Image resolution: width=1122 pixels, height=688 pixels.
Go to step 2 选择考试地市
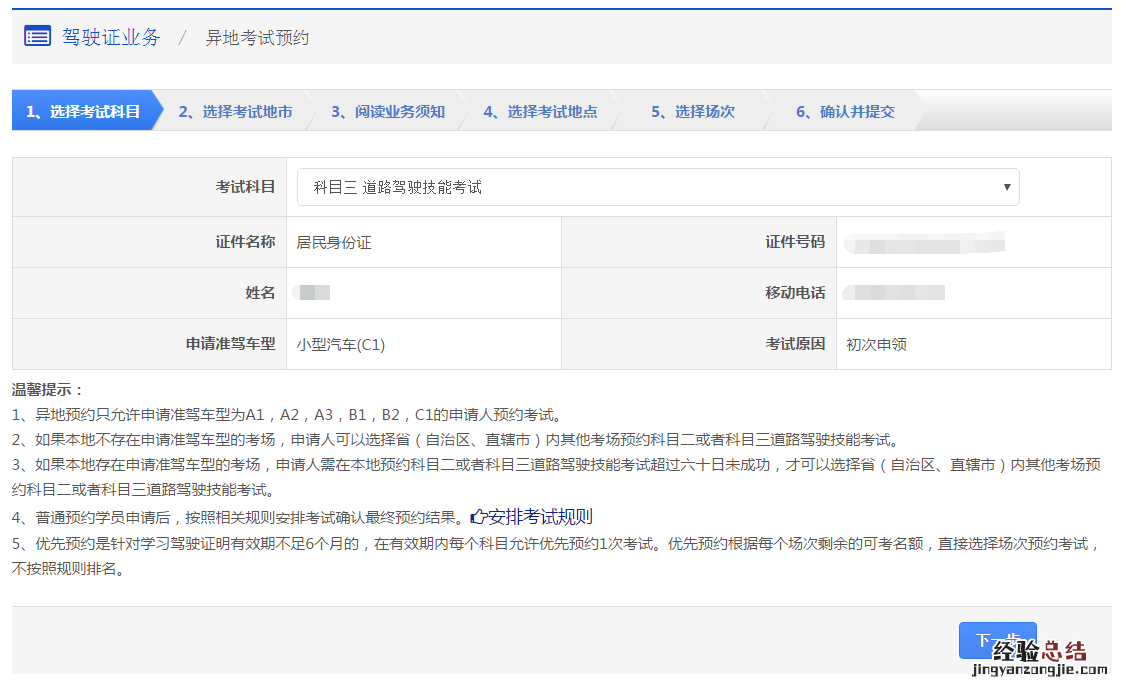(235, 111)
